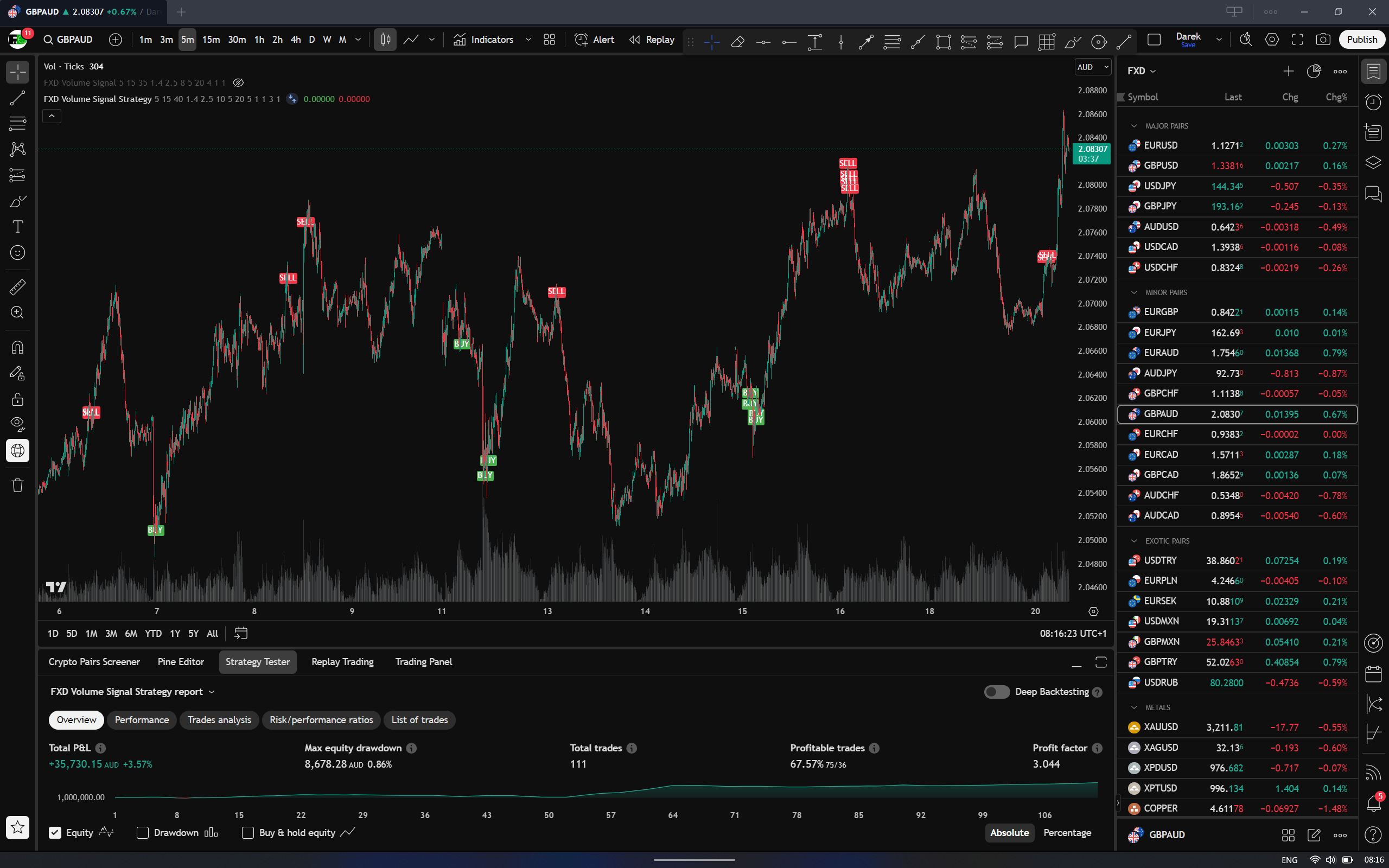Show the Performance report tab

pos(142,720)
